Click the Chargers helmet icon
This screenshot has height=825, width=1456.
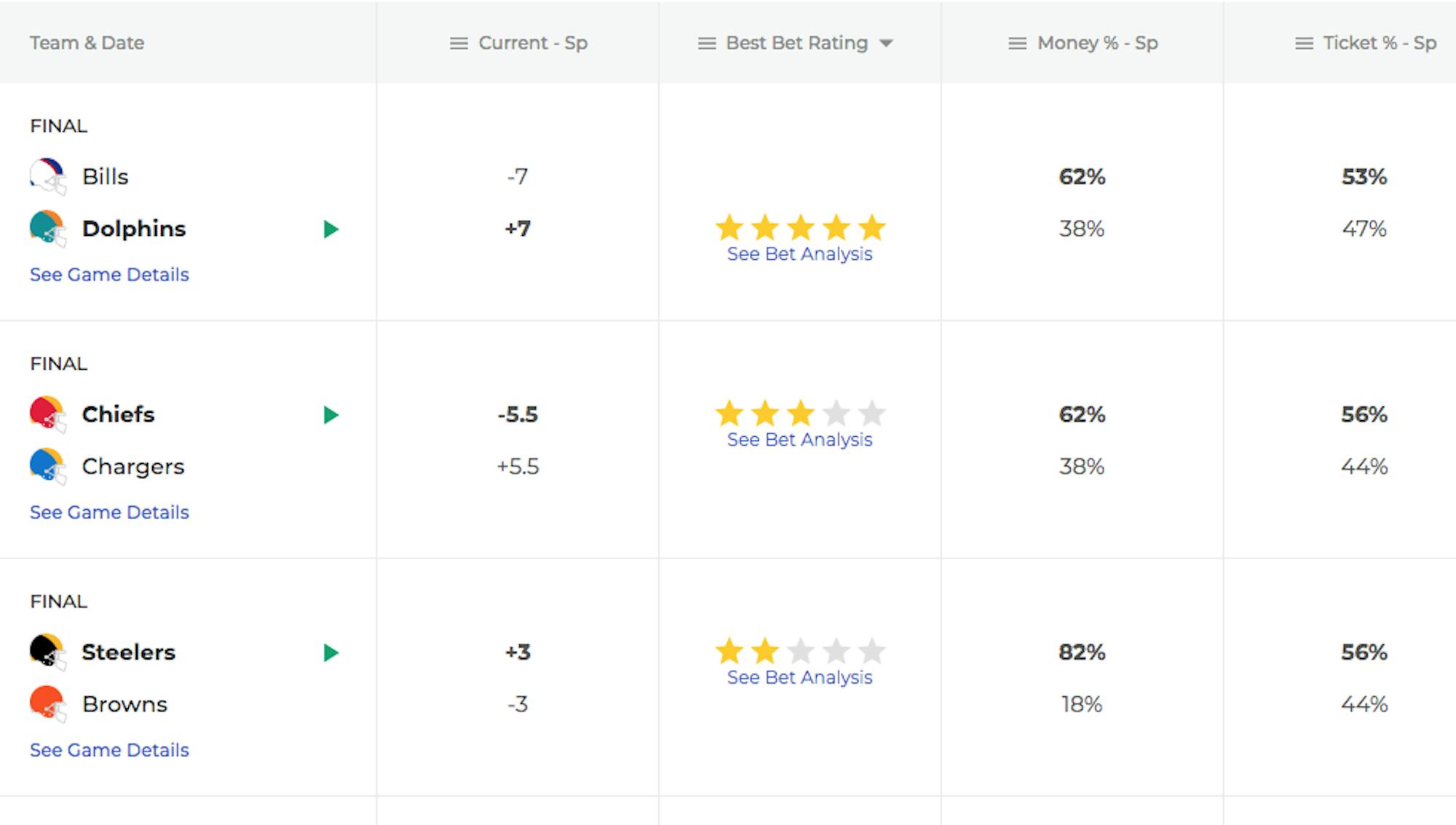[48, 467]
